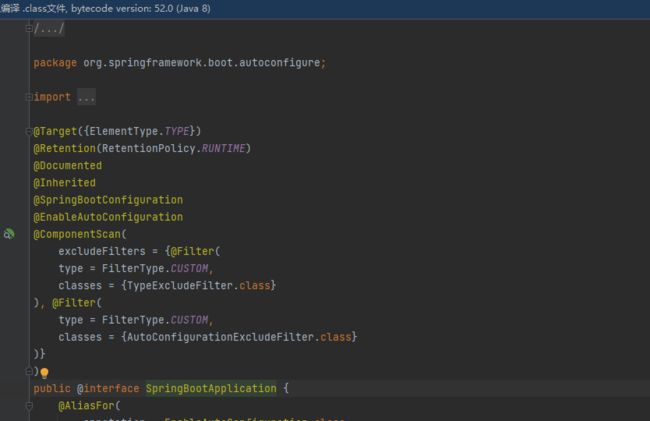Collapse the annotation block at @Target

(x=29, y=131)
